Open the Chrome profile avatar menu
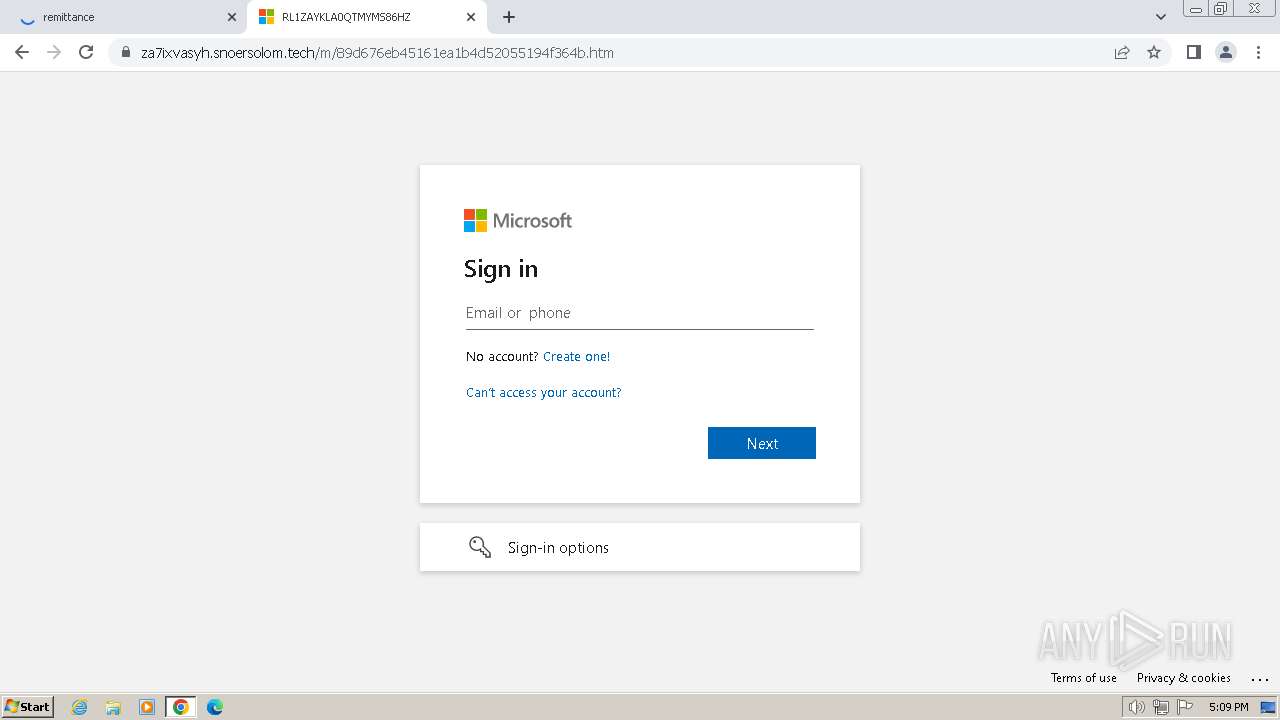This screenshot has height=720, width=1280. tap(1226, 52)
